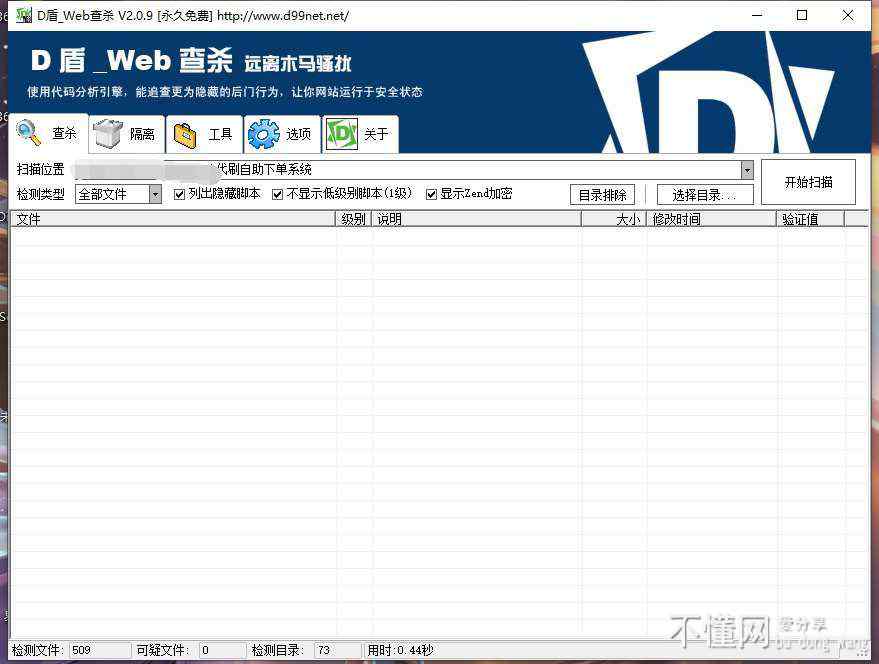Sort by the 大小 column header

614,219
